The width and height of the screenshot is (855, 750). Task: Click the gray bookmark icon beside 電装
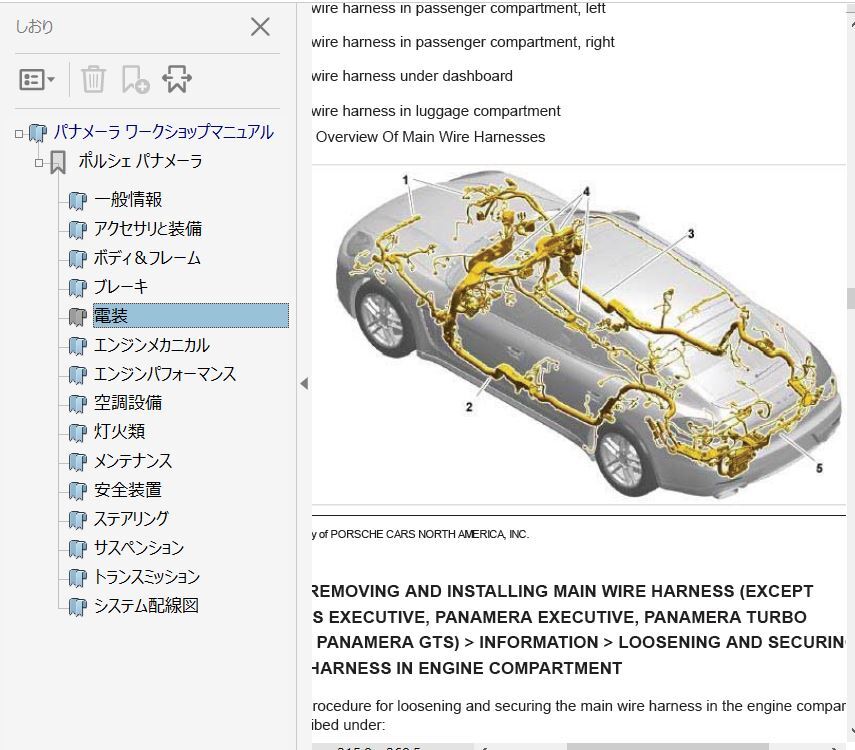point(77,317)
